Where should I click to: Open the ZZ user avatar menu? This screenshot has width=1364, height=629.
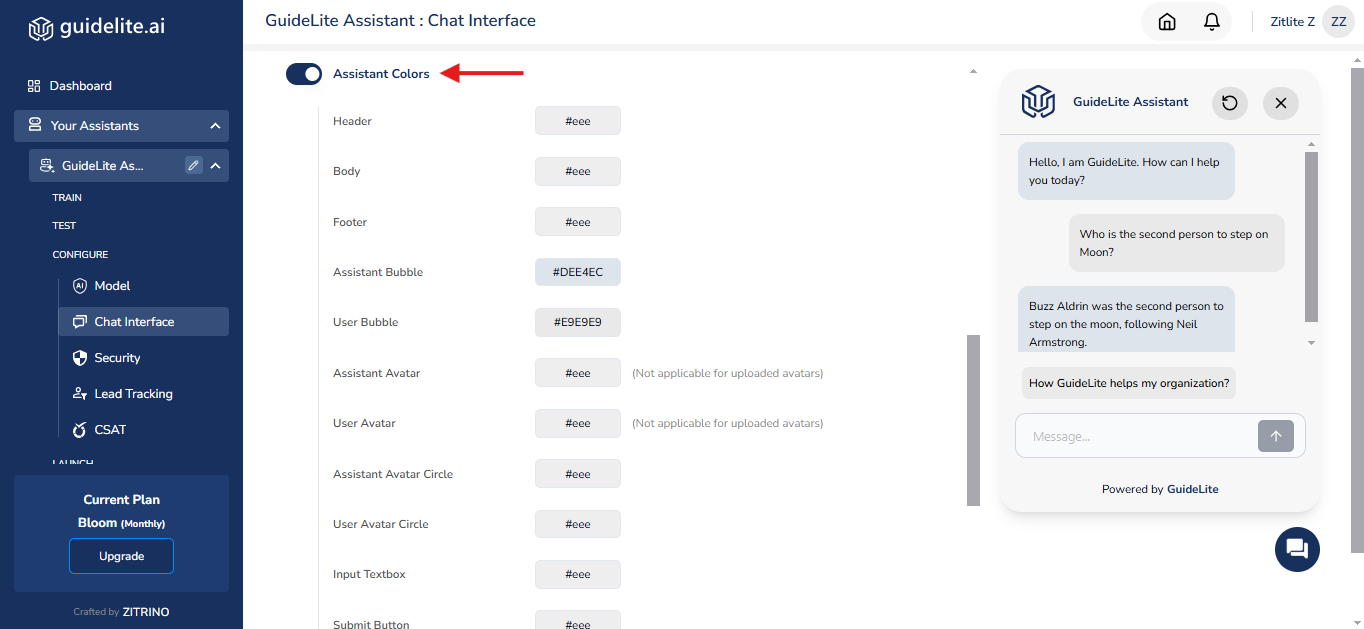point(1338,22)
